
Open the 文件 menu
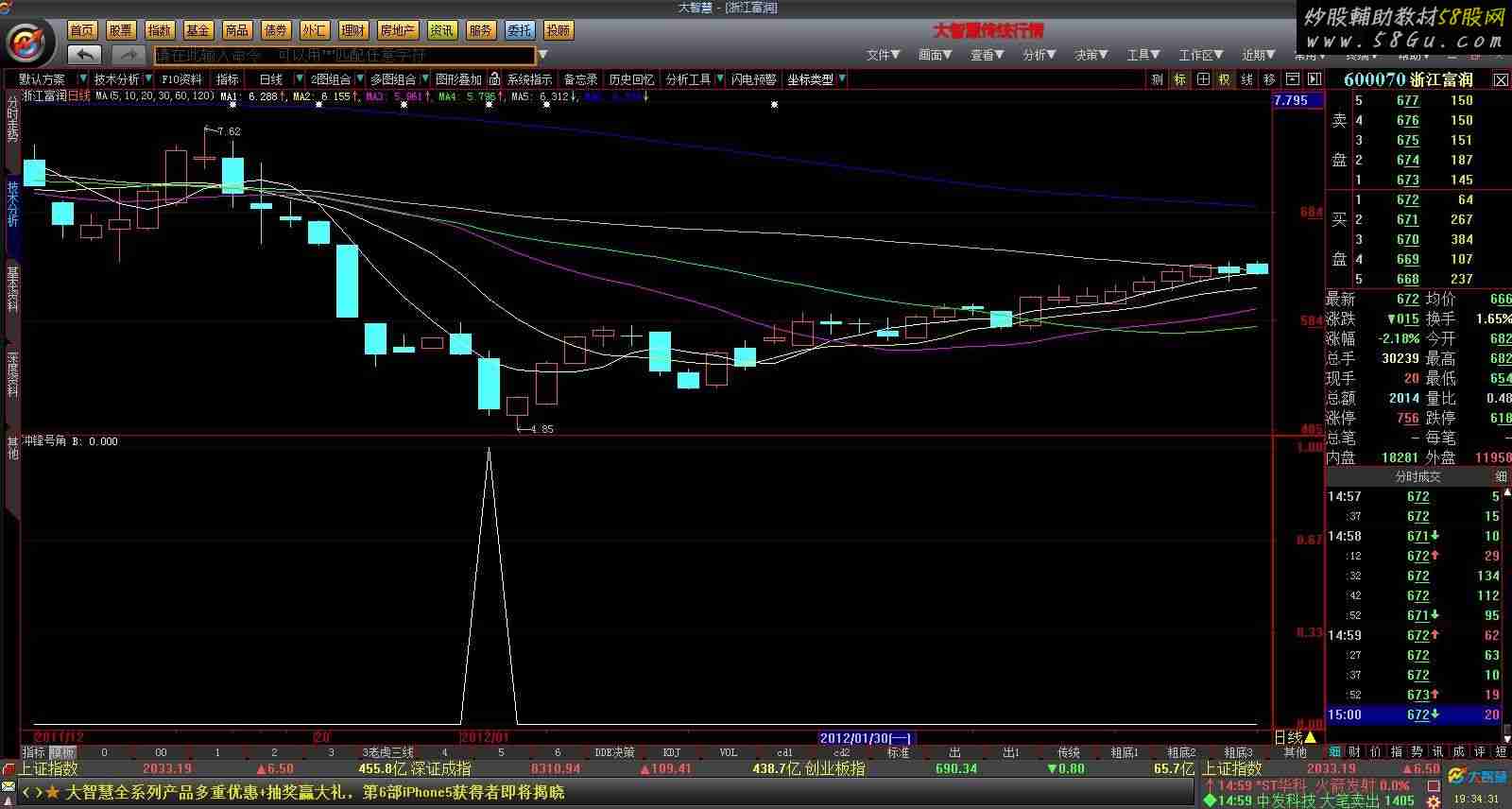pos(884,55)
